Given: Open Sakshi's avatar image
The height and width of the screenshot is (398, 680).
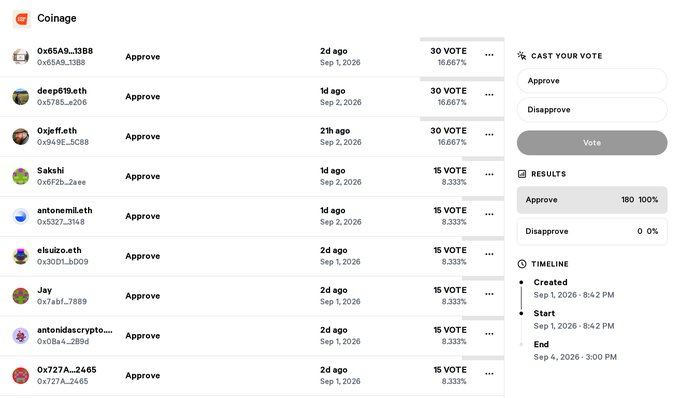Looking at the screenshot, I should click(20, 176).
